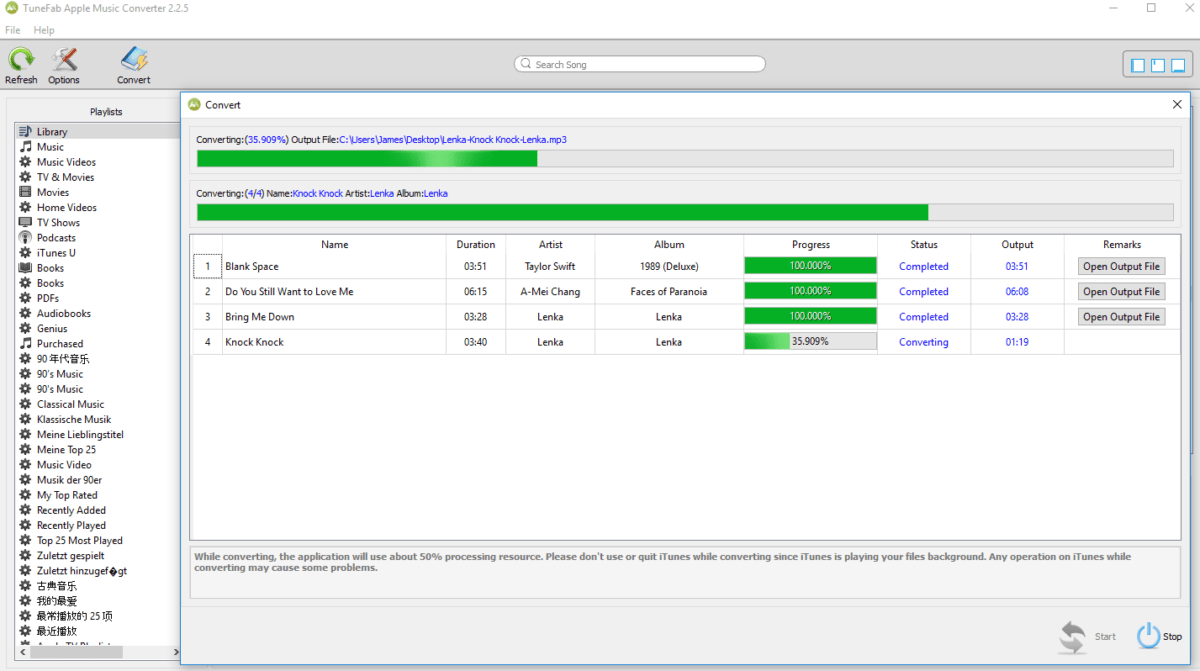This screenshot has height=671, width=1200.
Task: Open Output File for Blank Space
Action: [1121, 266]
